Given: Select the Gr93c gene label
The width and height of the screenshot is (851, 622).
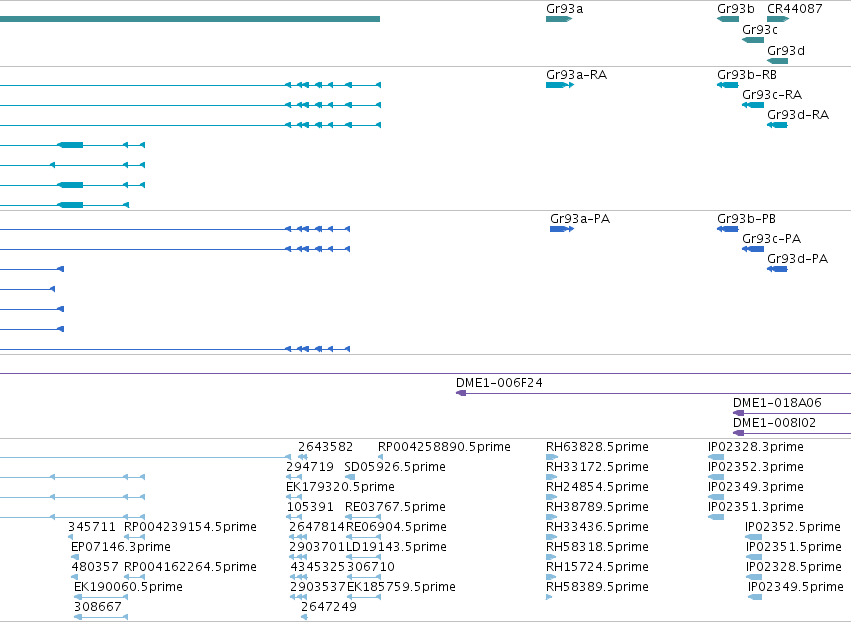Looking at the screenshot, I should coord(760,30).
